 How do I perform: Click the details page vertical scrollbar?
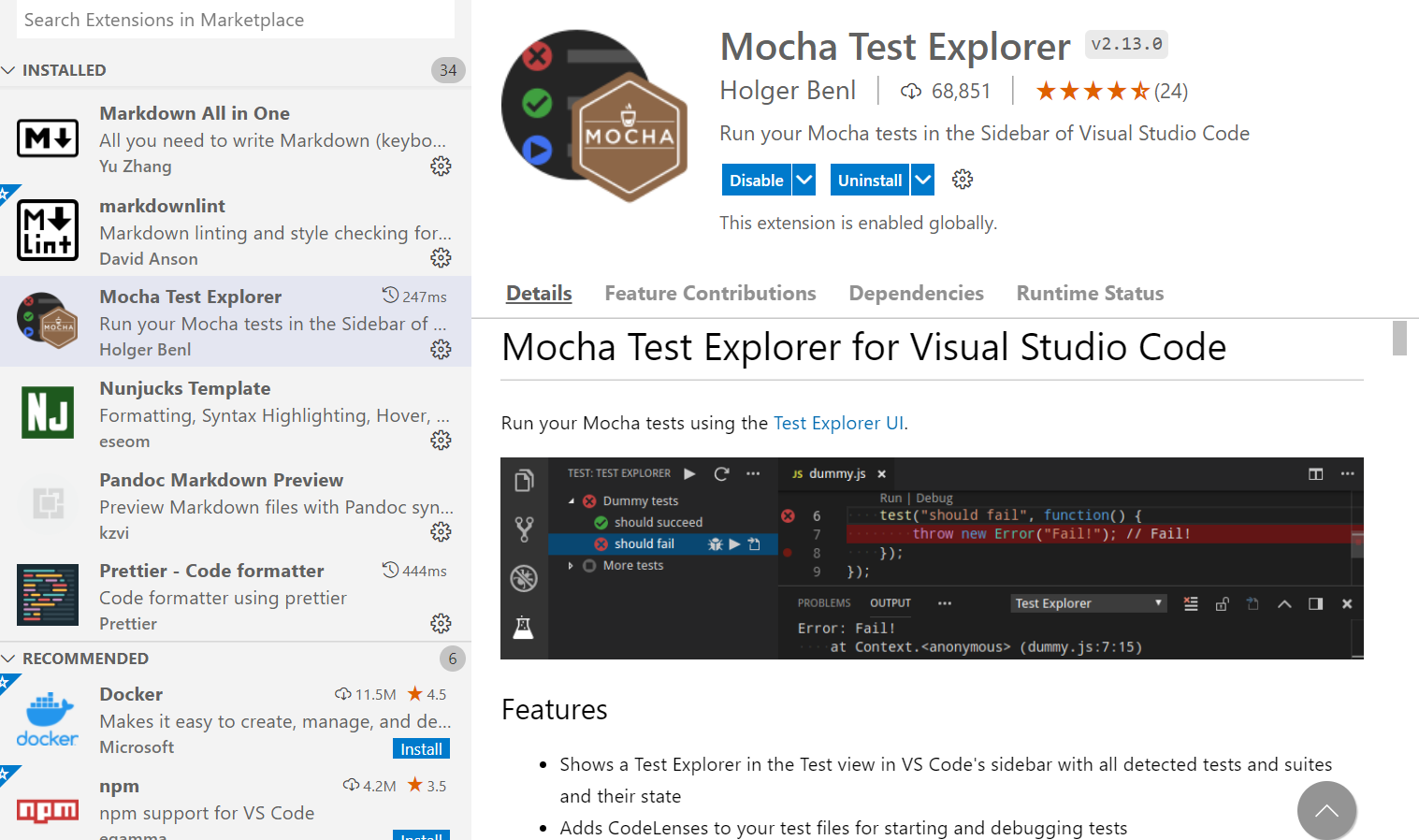pyautogui.click(x=1400, y=340)
